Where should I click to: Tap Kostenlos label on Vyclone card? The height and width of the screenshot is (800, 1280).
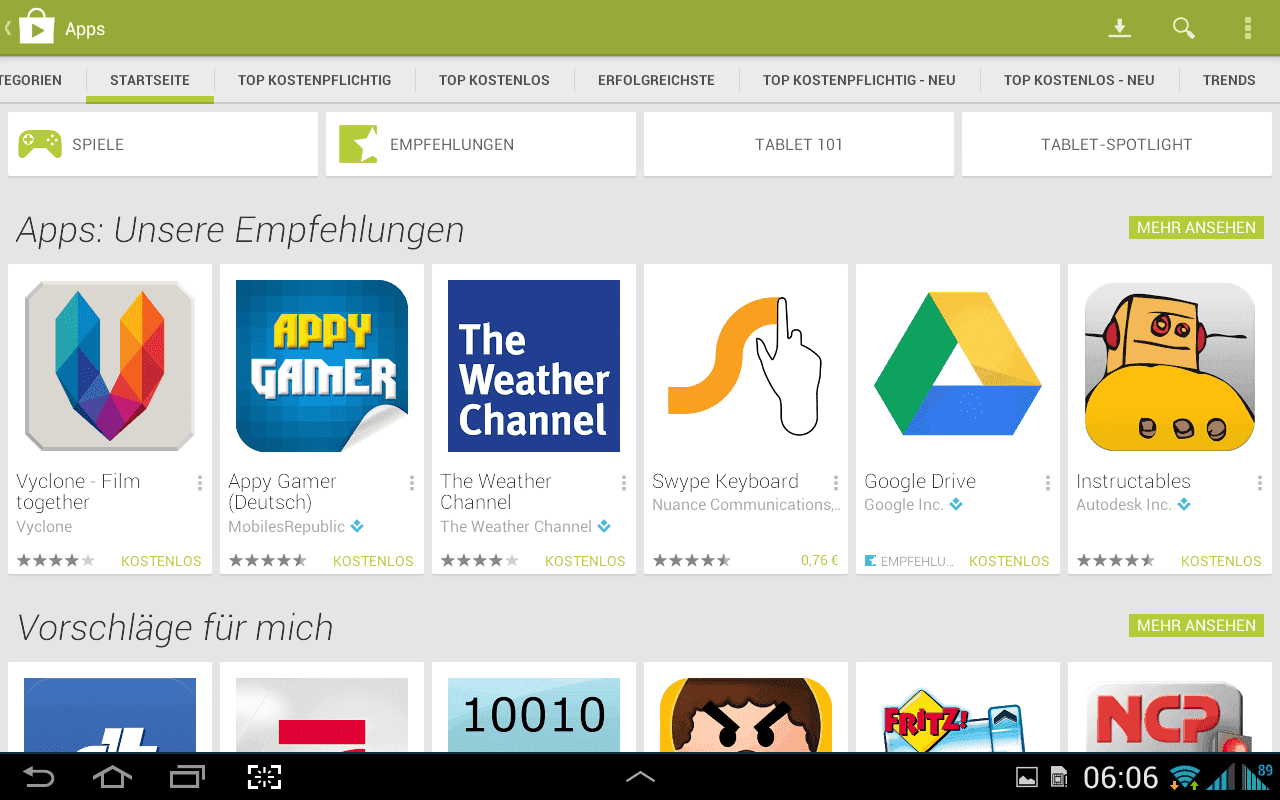(161, 561)
